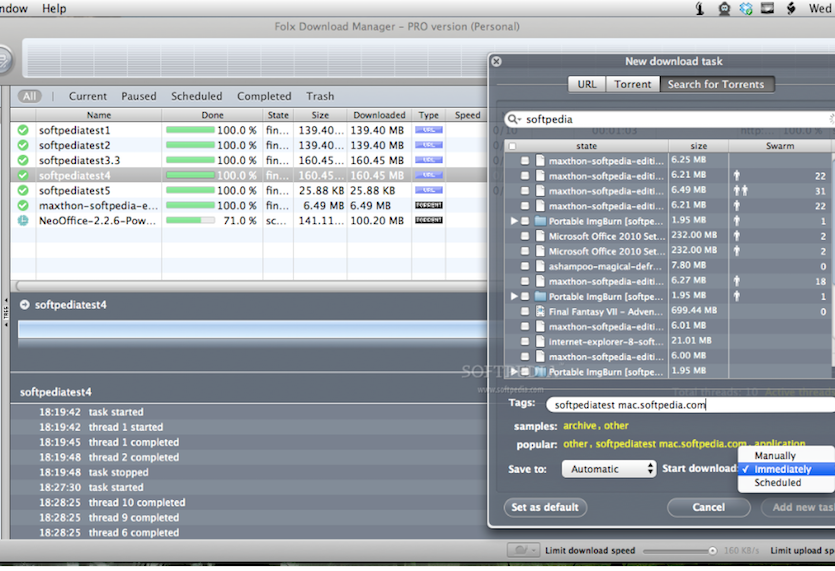835x571 pixels.
Task: Sort search results by the size column
Action: 699,146
